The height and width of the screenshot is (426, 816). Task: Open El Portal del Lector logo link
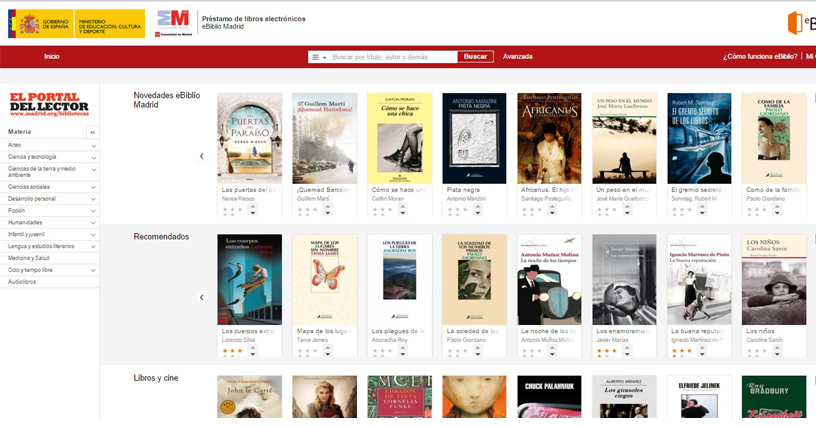[x=49, y=104]
